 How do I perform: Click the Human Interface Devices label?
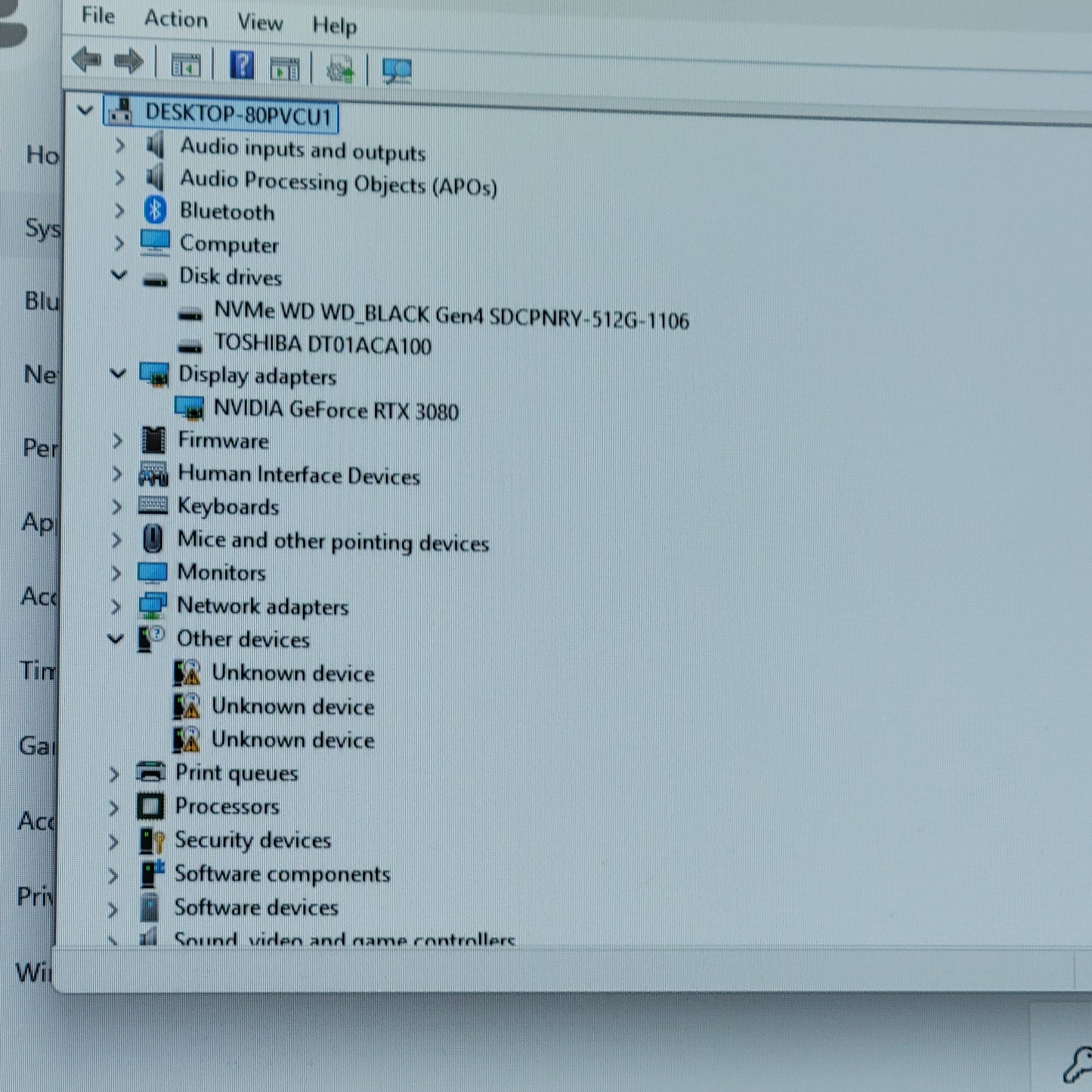click(299, 475)
